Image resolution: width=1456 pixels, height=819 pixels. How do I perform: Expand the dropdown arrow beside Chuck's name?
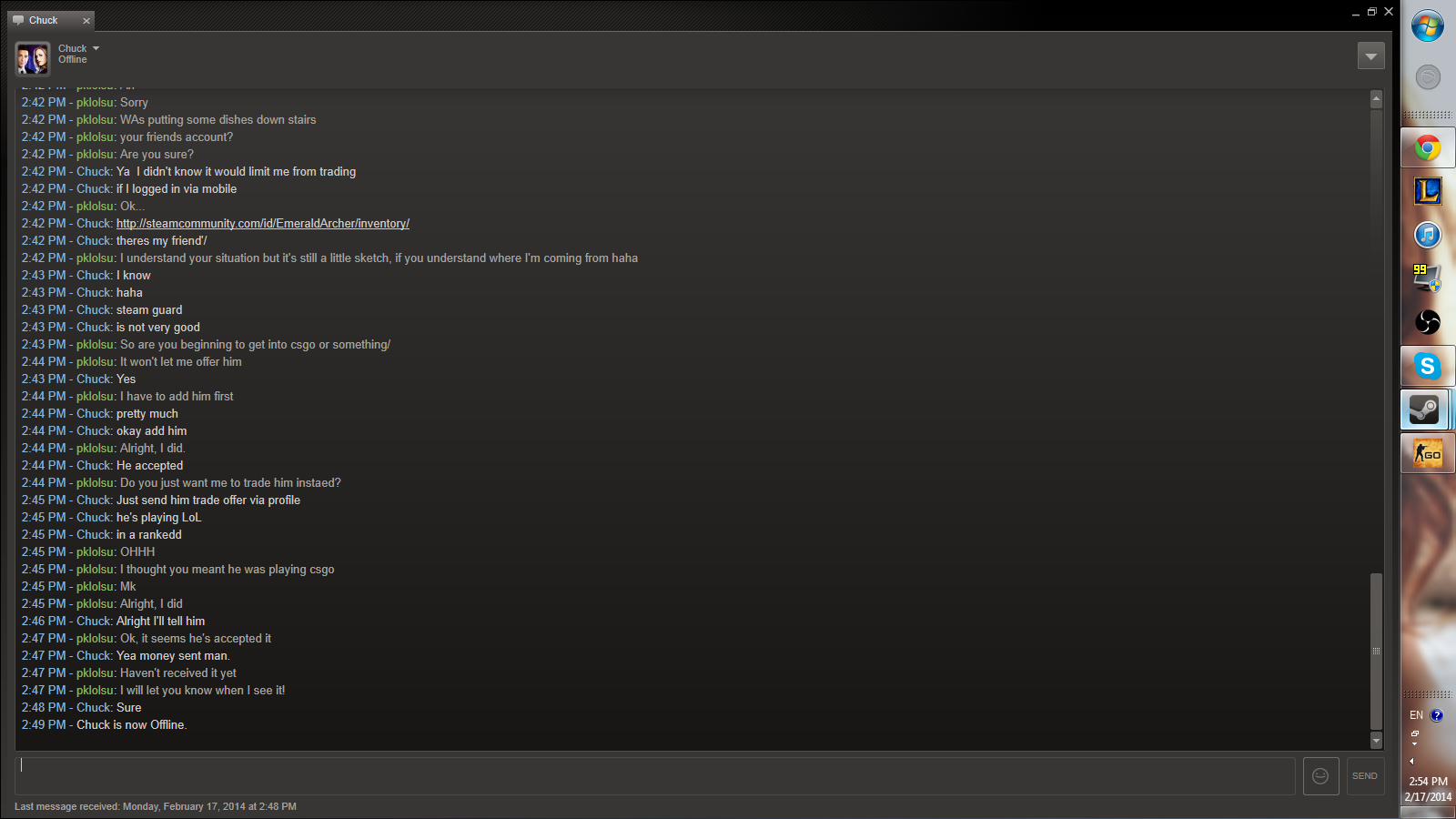coord(96,48)
